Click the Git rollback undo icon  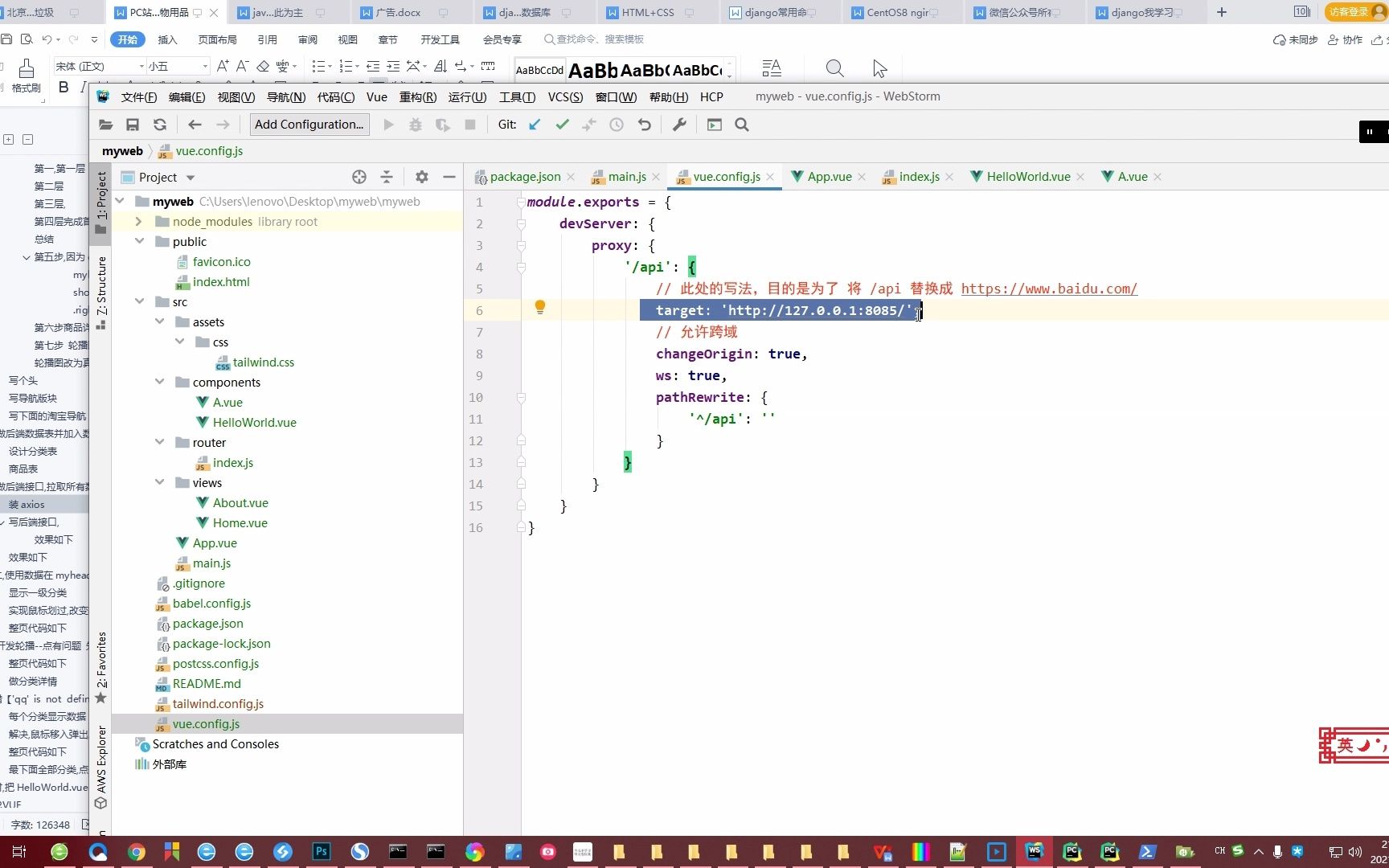(x=644, y=125)
